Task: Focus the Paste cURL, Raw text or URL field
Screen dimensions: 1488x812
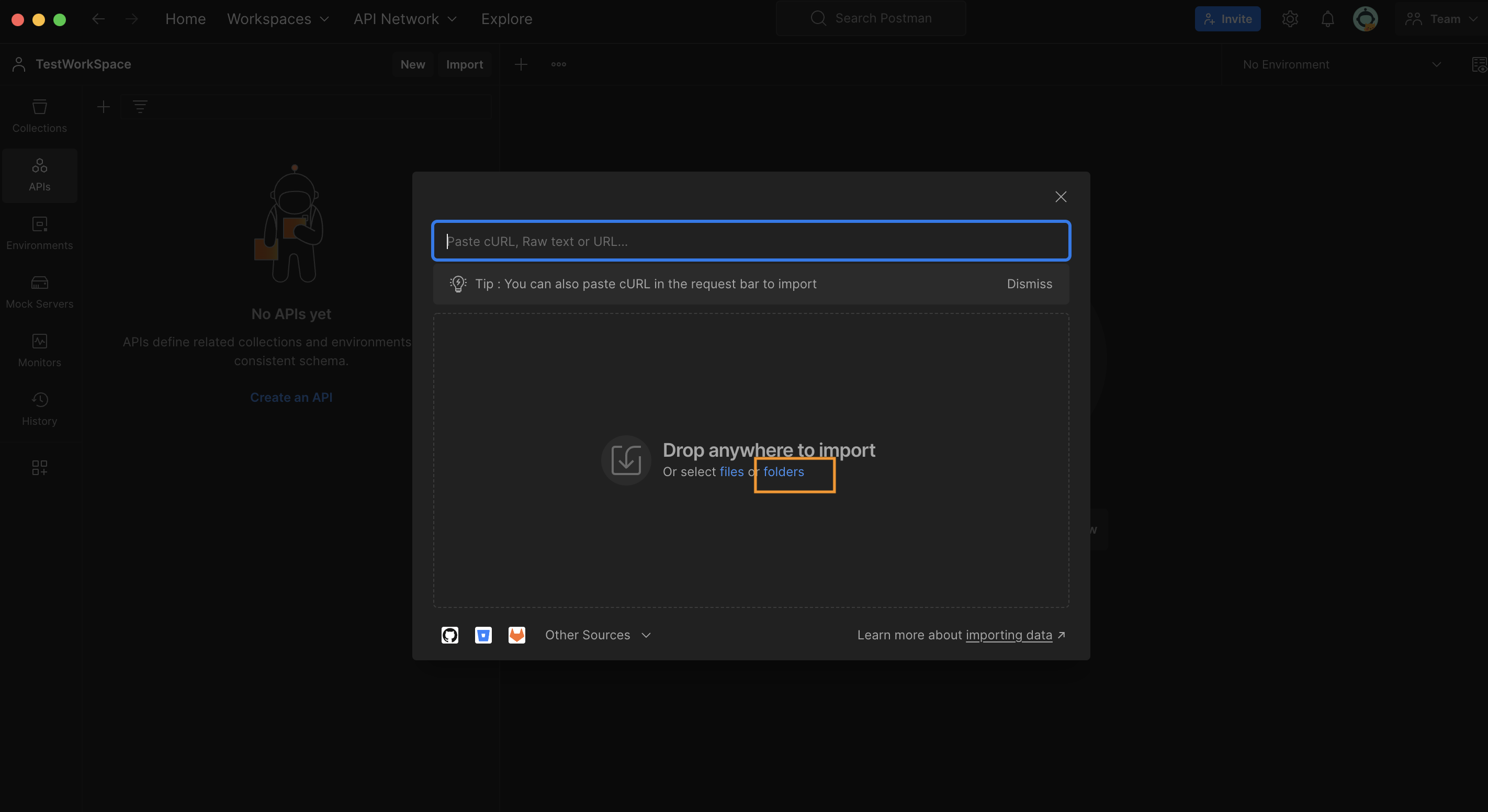Action: 751,241
